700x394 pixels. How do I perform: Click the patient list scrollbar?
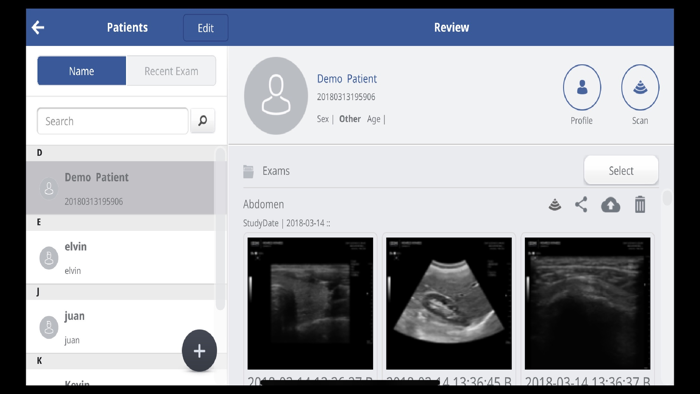tap(220, 229)
